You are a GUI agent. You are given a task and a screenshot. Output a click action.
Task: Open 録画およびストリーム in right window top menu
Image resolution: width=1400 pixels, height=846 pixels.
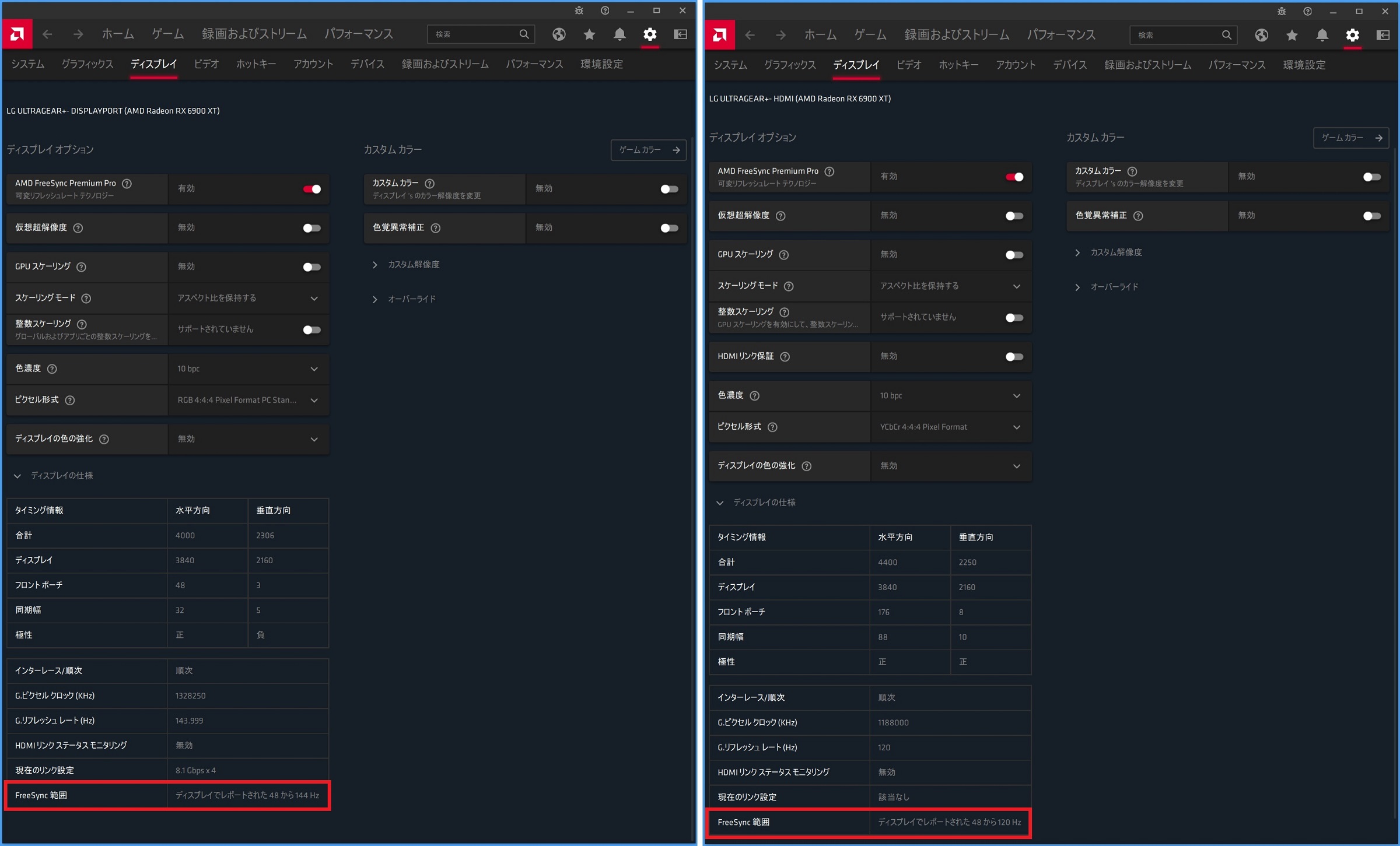click(x=957, y=36)
